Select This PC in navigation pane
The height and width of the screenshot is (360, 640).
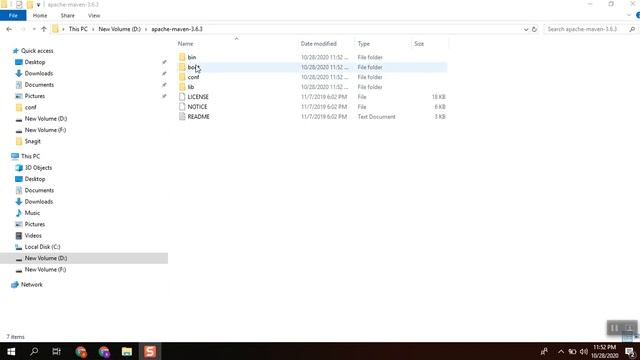click(30, 156)
